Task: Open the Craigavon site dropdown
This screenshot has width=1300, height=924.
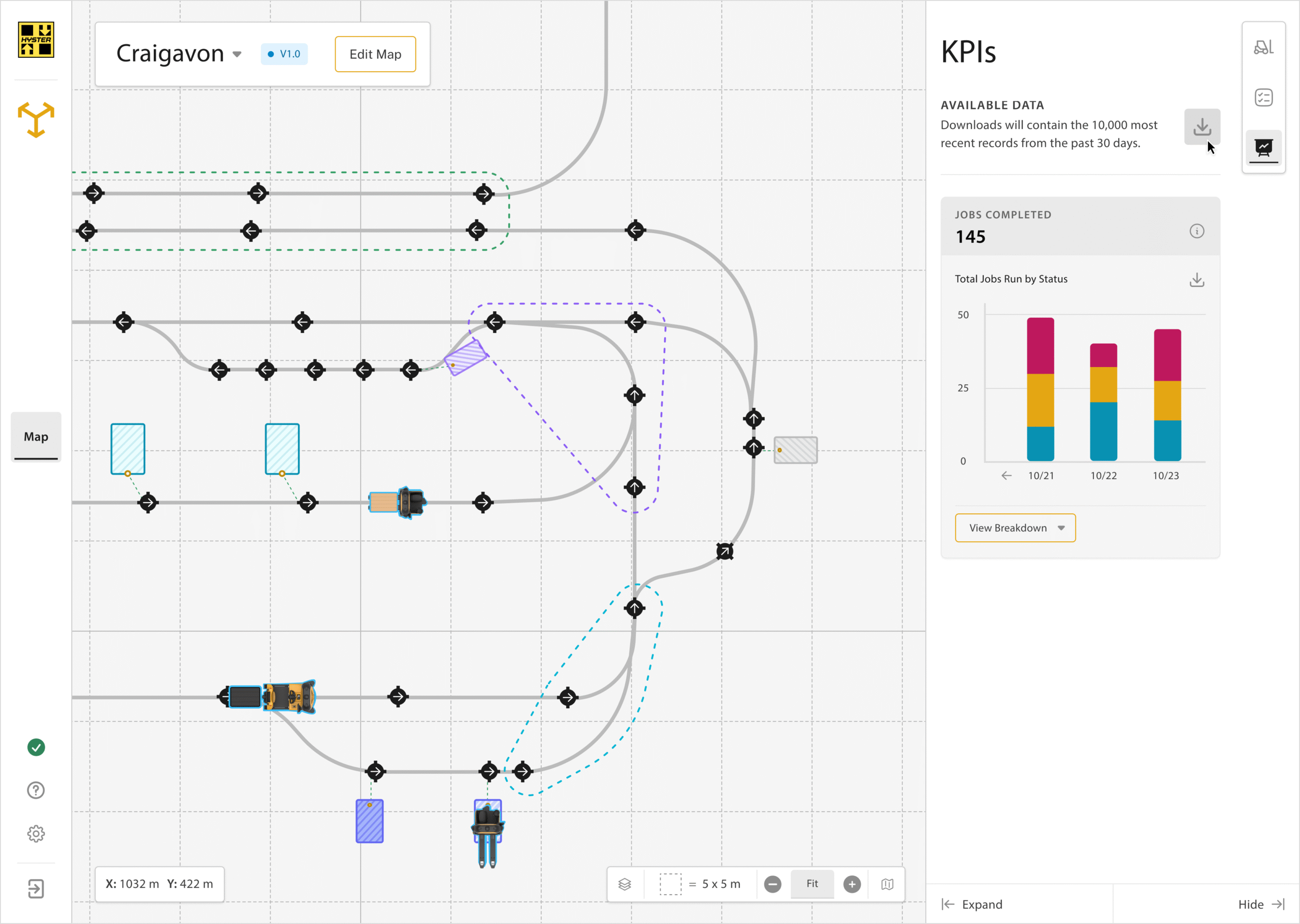Action: (x=179, y=54)
